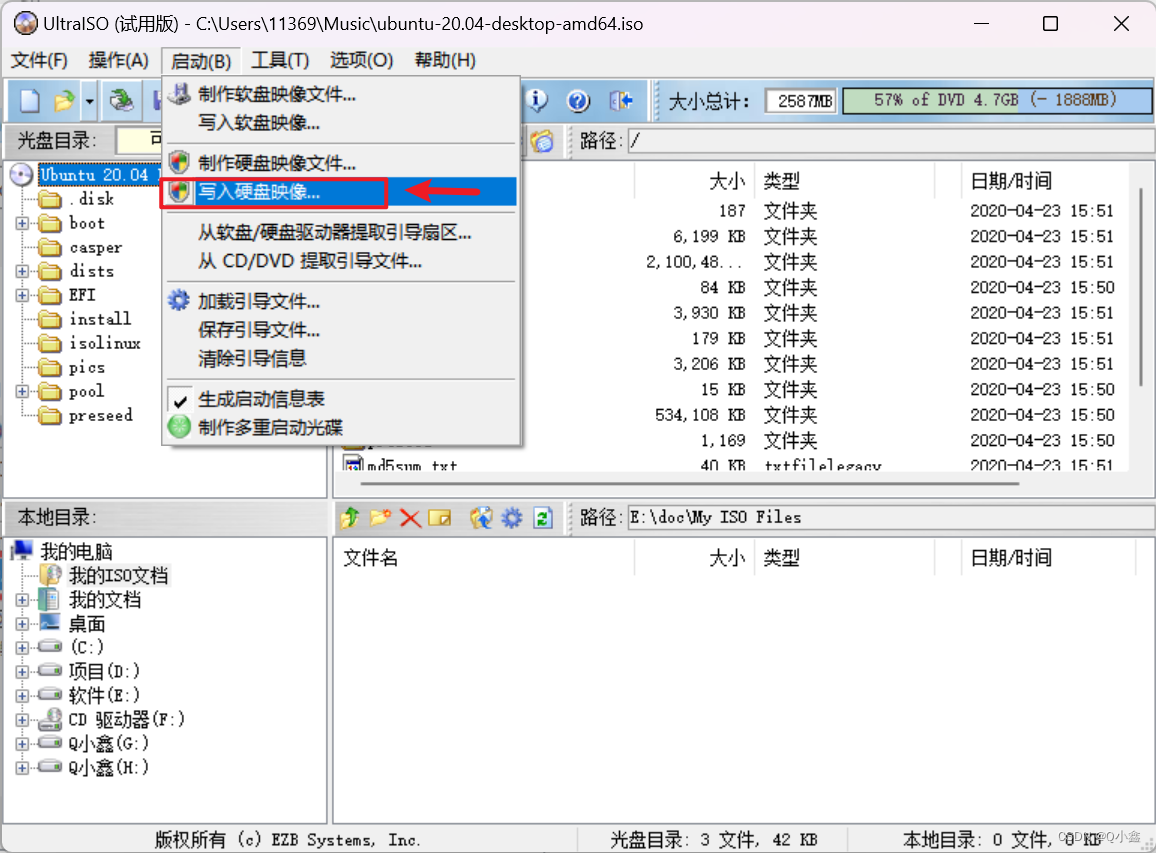Image resolution: width=1156 pixels, height=853 pixels.
Task: Click the help question mark icon
Action: [579, 100]
